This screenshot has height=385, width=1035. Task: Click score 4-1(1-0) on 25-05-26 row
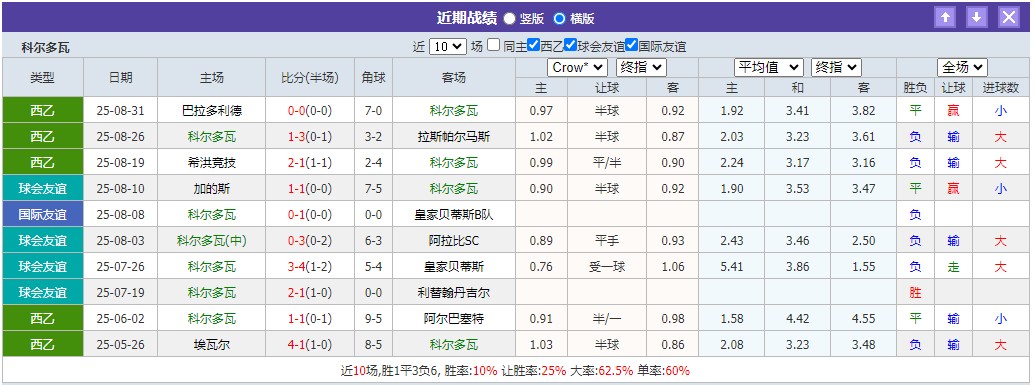click(310, 344)
